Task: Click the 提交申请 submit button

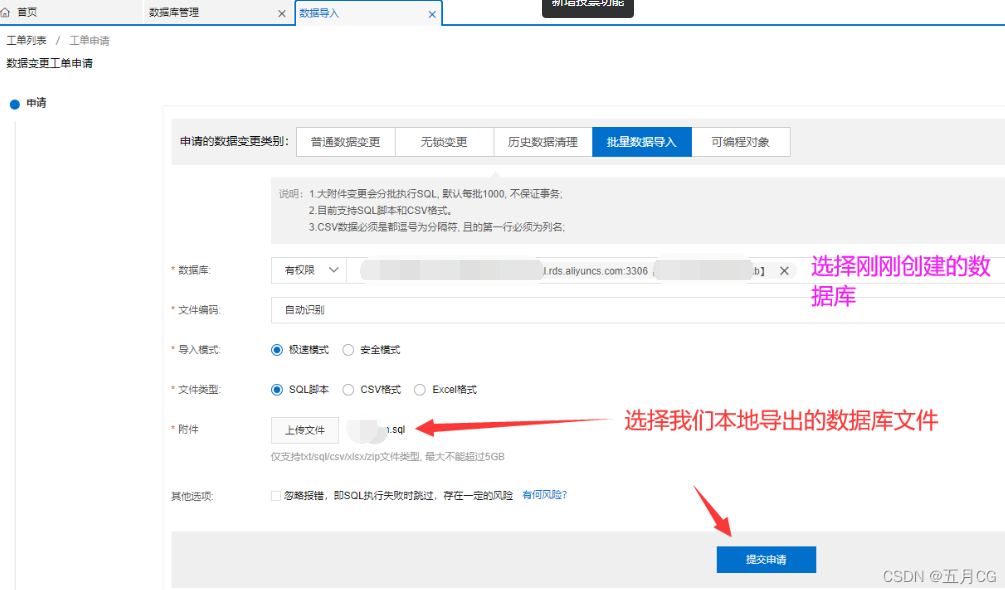Action: pyautogui.click(x=765, y=559)
